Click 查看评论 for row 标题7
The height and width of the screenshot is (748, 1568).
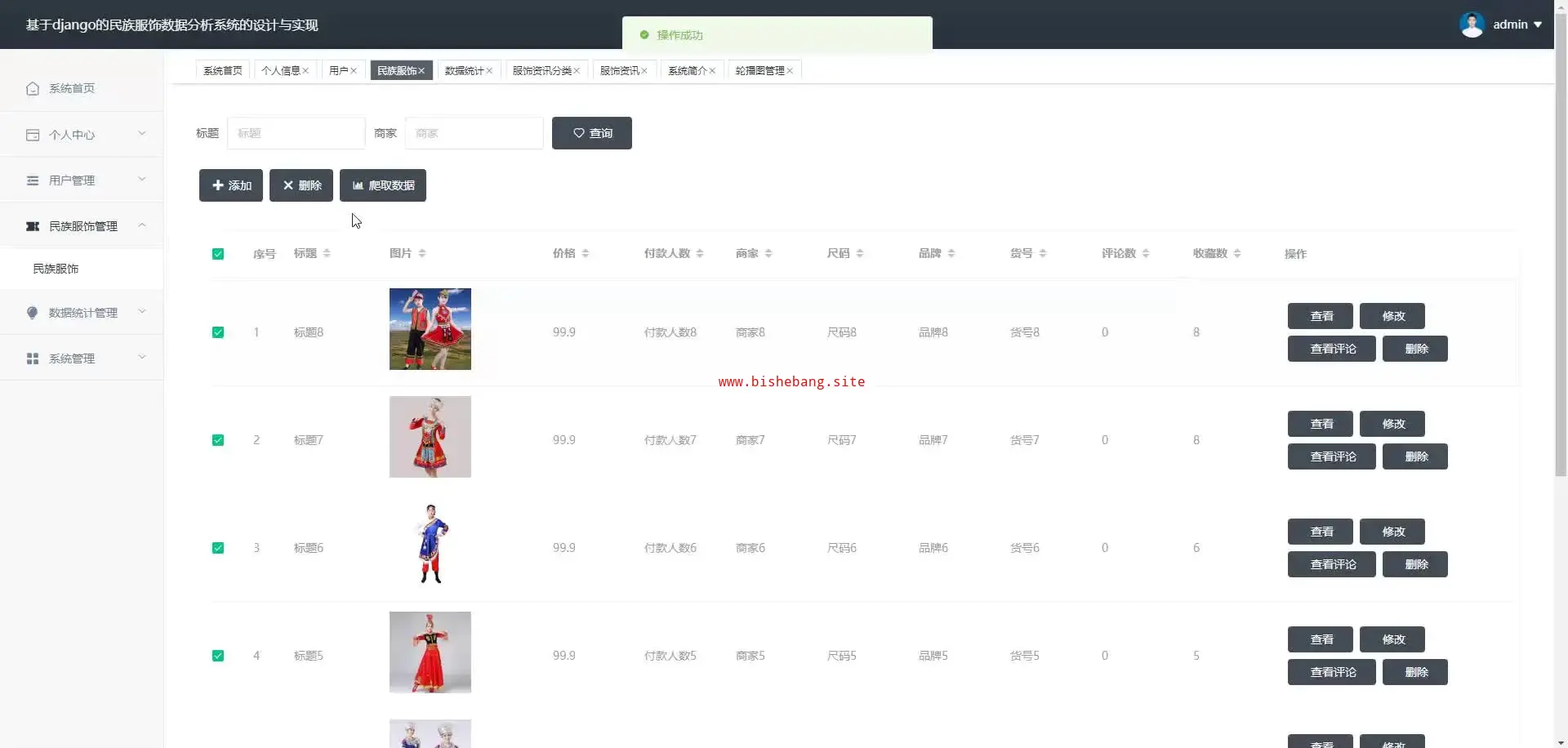(1332, 456)
